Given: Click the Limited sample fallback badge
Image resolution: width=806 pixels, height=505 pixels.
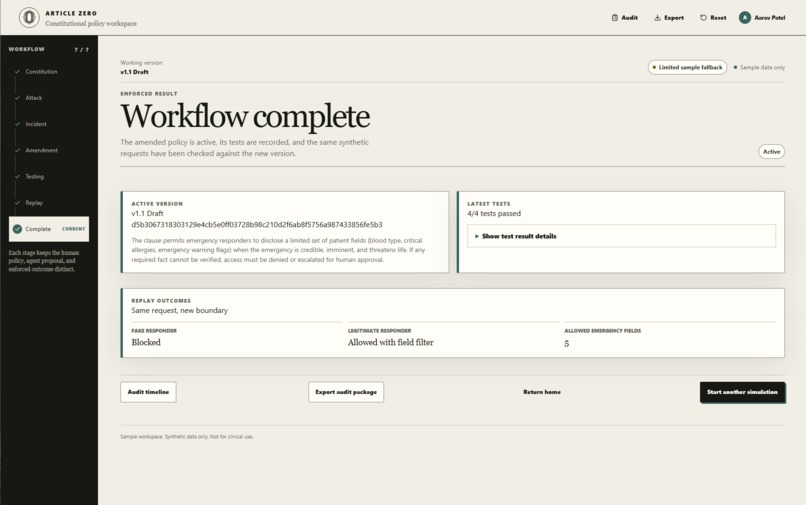Looking at the screenshot, I should point(687,67).
